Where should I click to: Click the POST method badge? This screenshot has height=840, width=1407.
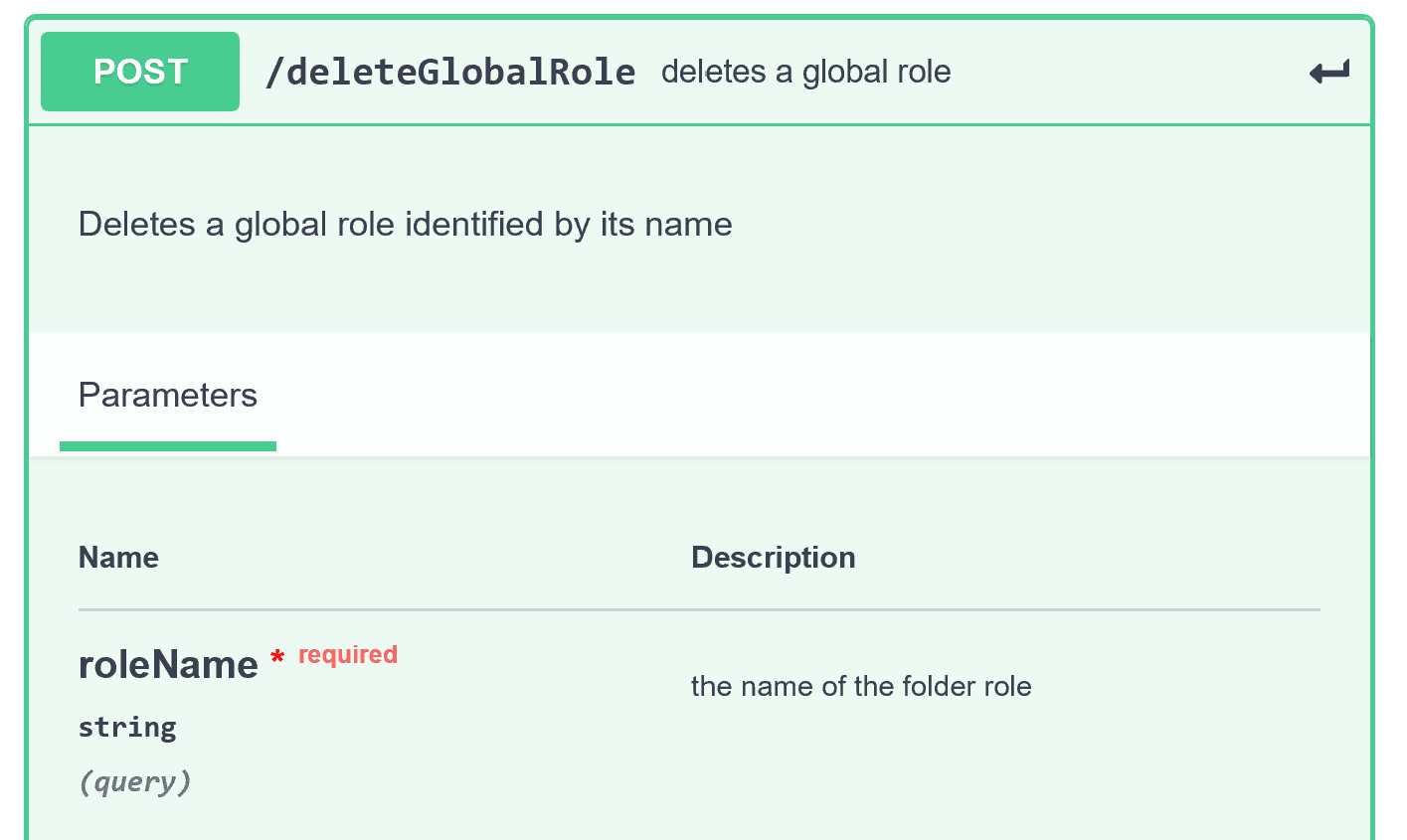click(139, 71)
